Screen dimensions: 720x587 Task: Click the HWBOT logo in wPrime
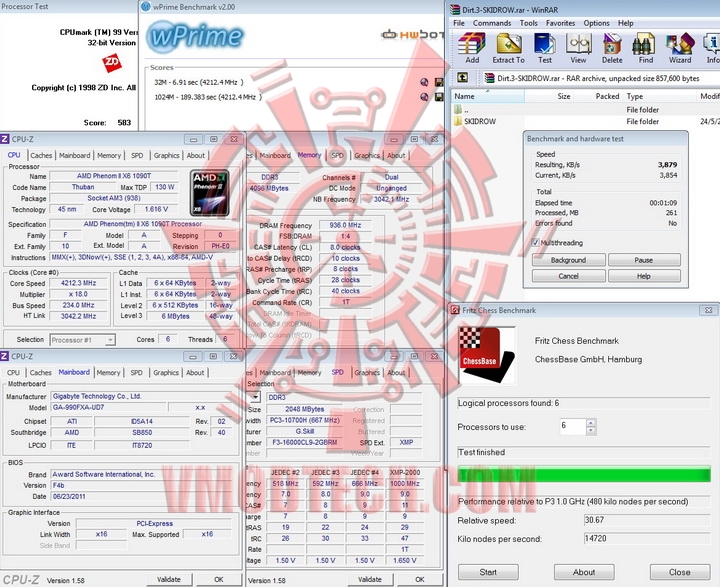pos(412,34)
